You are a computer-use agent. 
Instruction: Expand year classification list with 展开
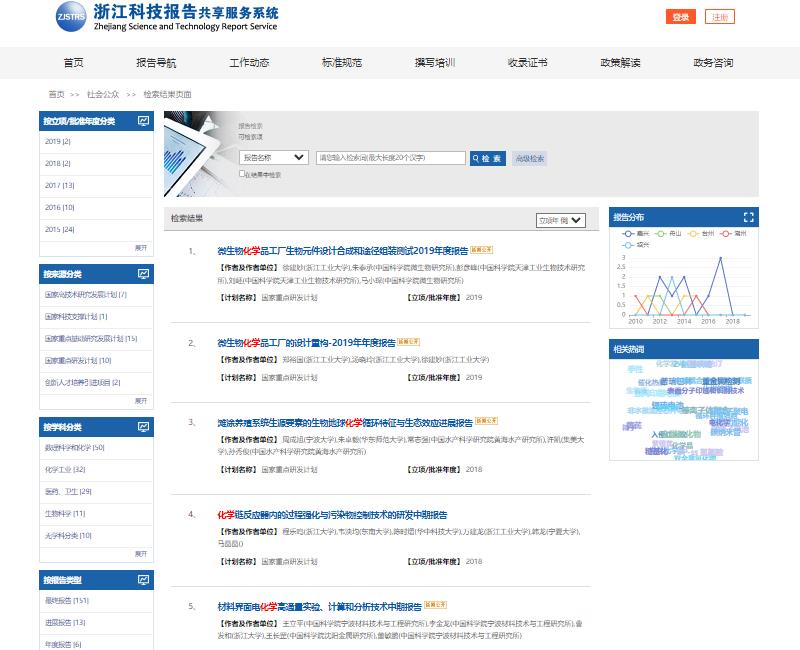(x=141, y=247)
